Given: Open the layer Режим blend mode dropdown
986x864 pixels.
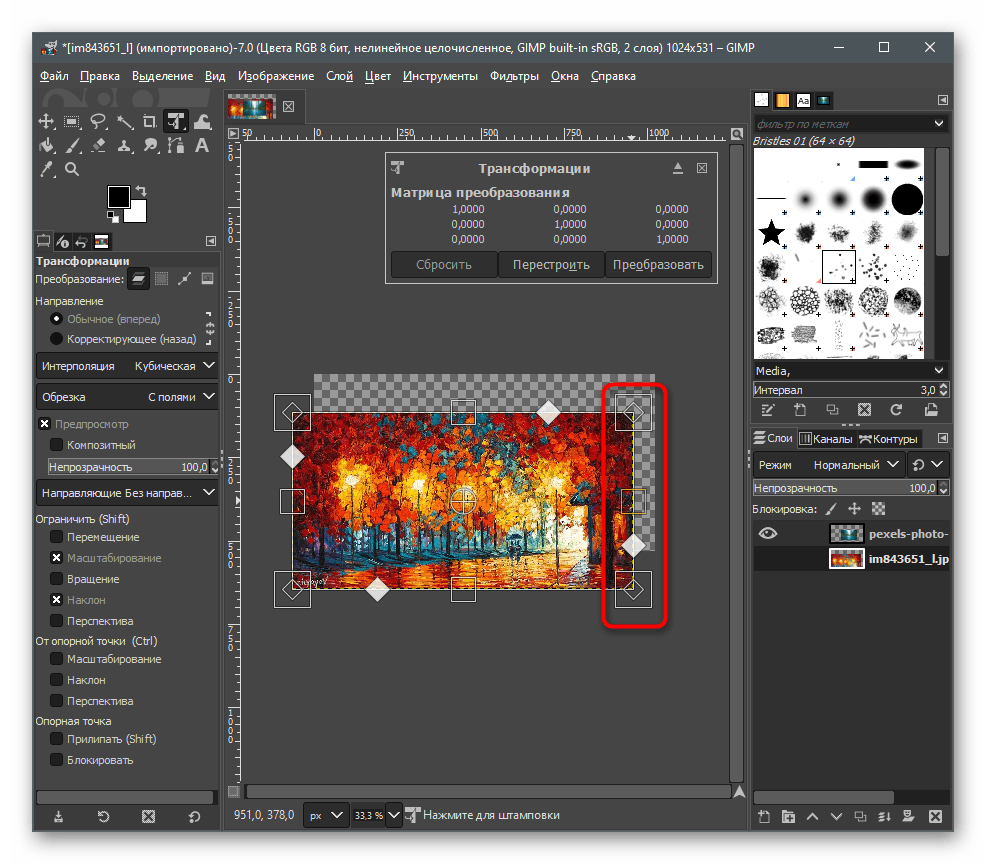Looking at the screenshot, I should (830, 465).
